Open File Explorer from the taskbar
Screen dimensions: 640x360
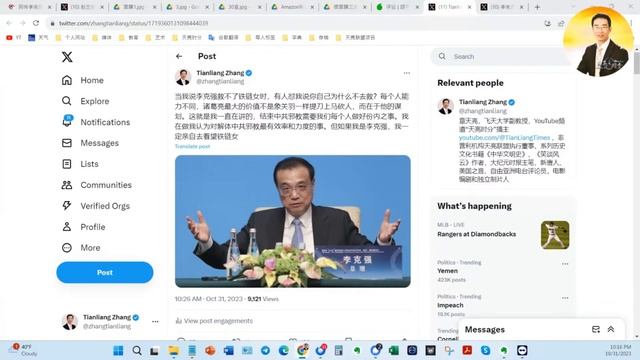[x=173, y=350]
